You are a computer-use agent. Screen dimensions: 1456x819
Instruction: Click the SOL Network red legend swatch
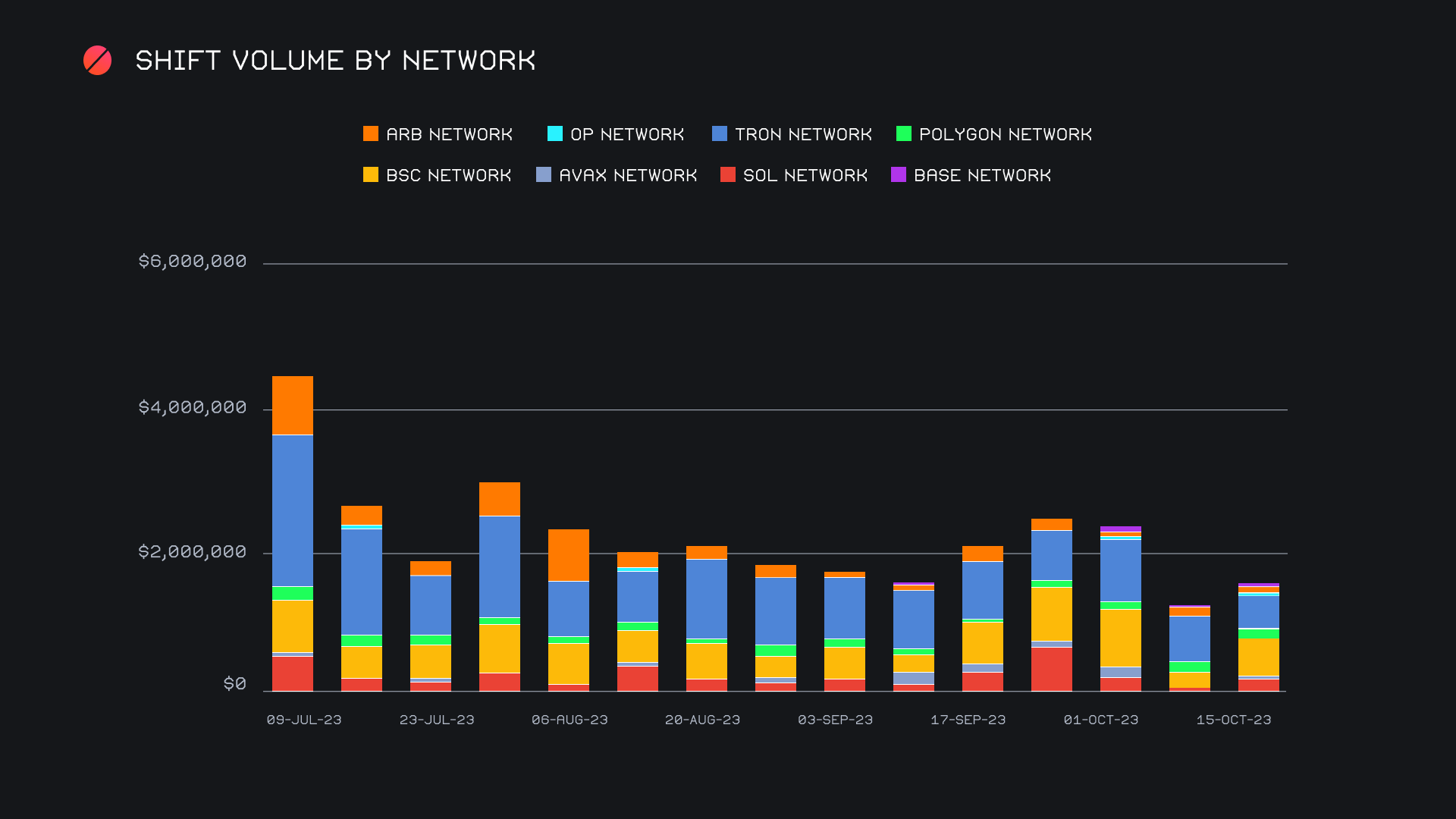727,175
